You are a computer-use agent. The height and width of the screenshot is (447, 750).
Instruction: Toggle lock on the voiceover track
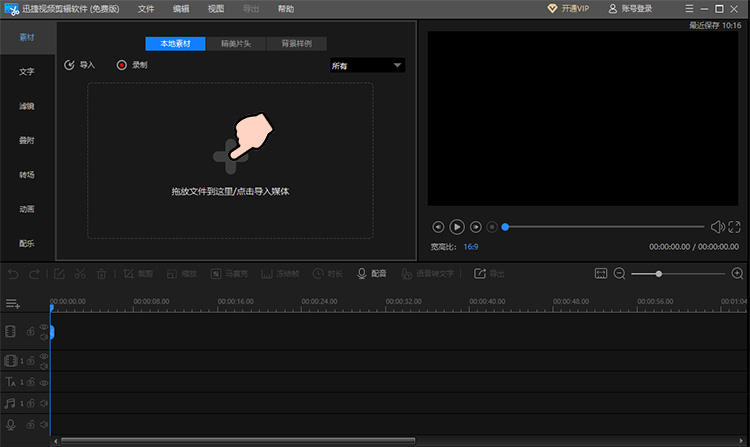point(31,424)
